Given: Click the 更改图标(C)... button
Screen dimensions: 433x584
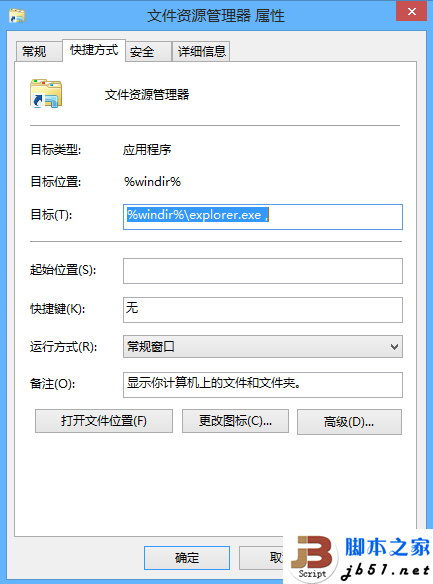Looking at the screenshot, I should [235, 421].
